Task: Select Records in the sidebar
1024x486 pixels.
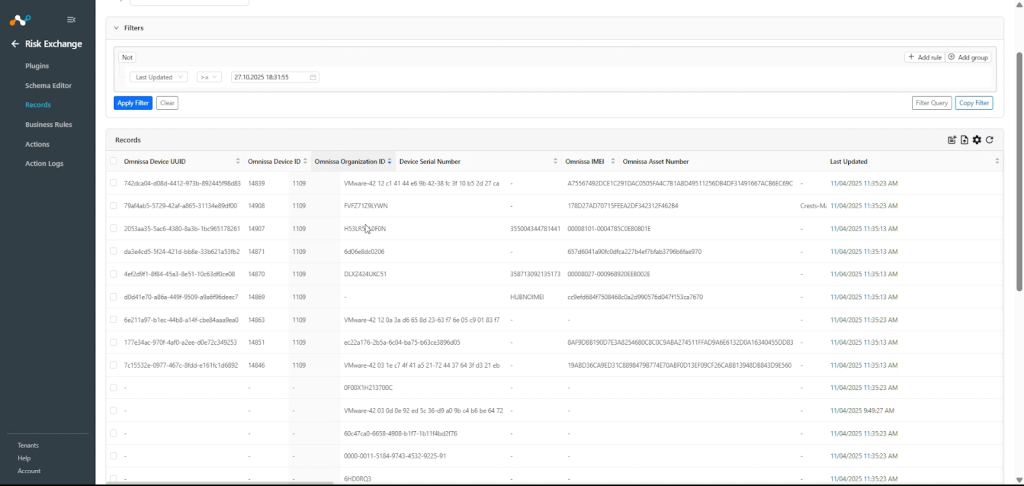Action: pyautogui.click(x=38, y=105)
